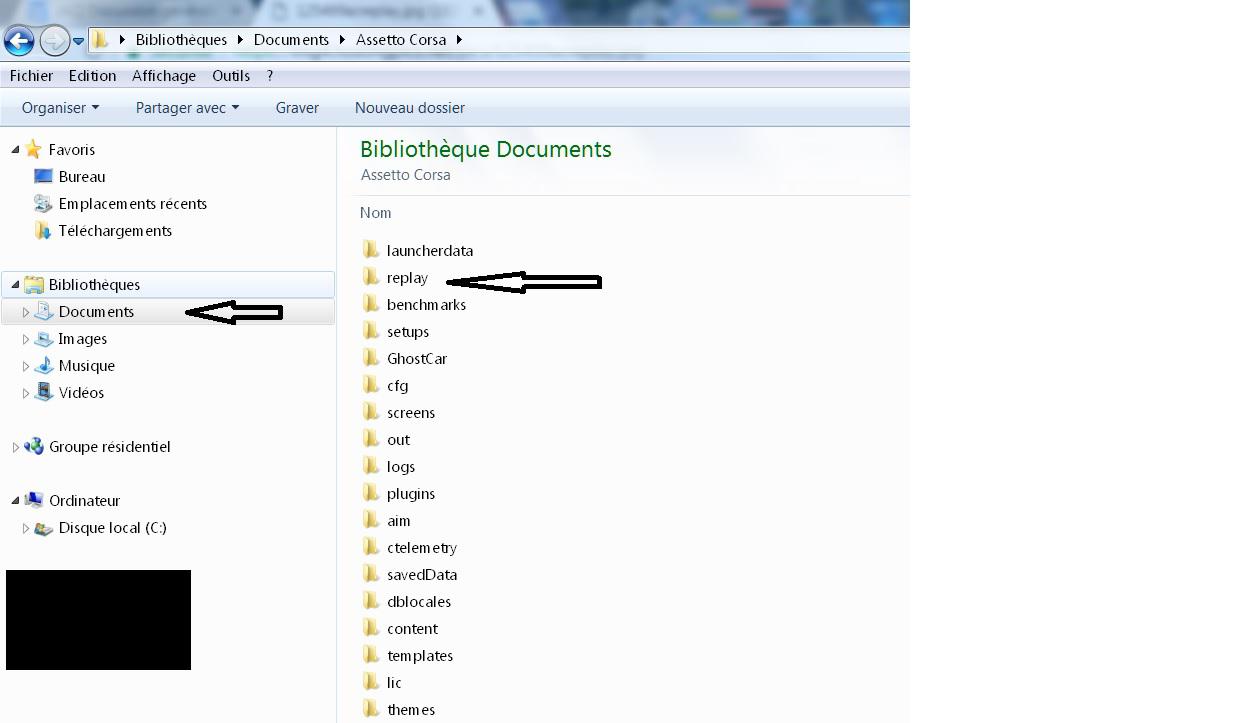The width and height of the screenshot is (1248, 723).
Task: Select the screens folder icon
Action: coord(371,412)
